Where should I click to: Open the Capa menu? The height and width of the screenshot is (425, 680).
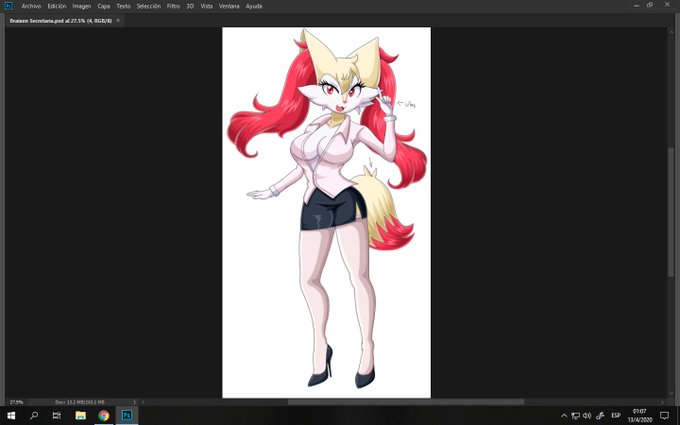(104, 6)
